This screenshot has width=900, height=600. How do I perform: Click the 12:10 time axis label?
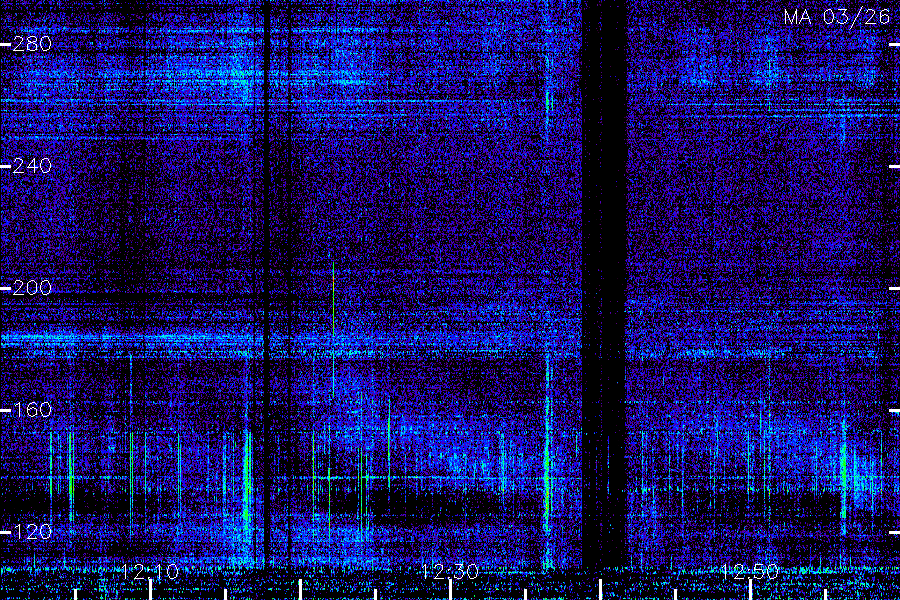tap(150, 572)
